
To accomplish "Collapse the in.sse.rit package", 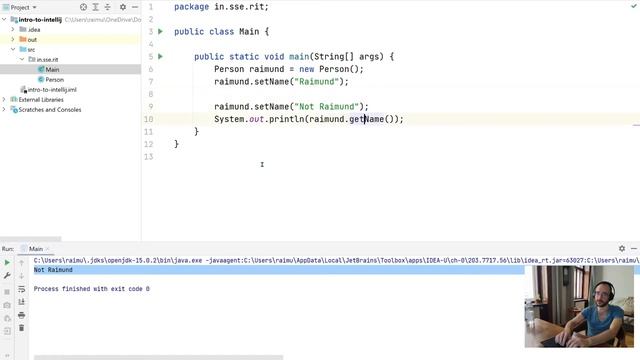I will click(22, 59).
